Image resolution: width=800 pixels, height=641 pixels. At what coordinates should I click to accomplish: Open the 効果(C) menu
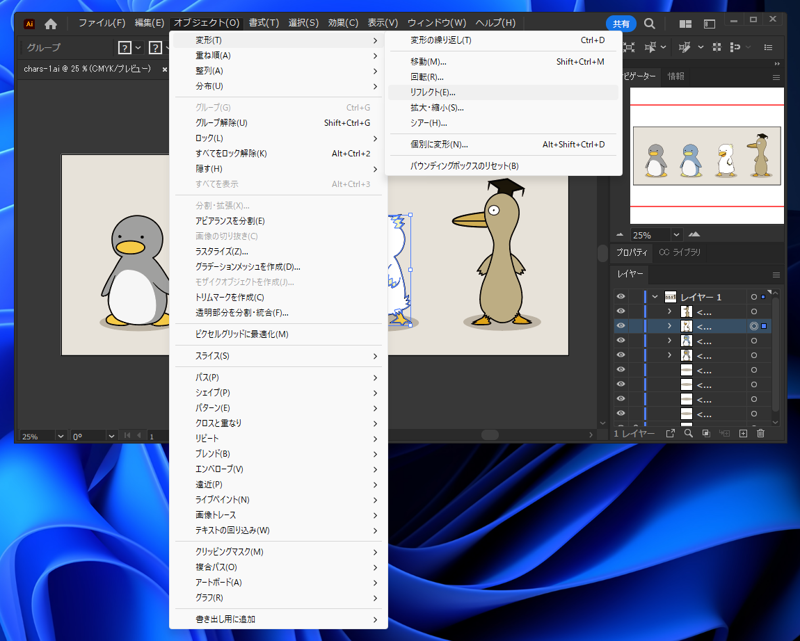click(x=343, y=23)
